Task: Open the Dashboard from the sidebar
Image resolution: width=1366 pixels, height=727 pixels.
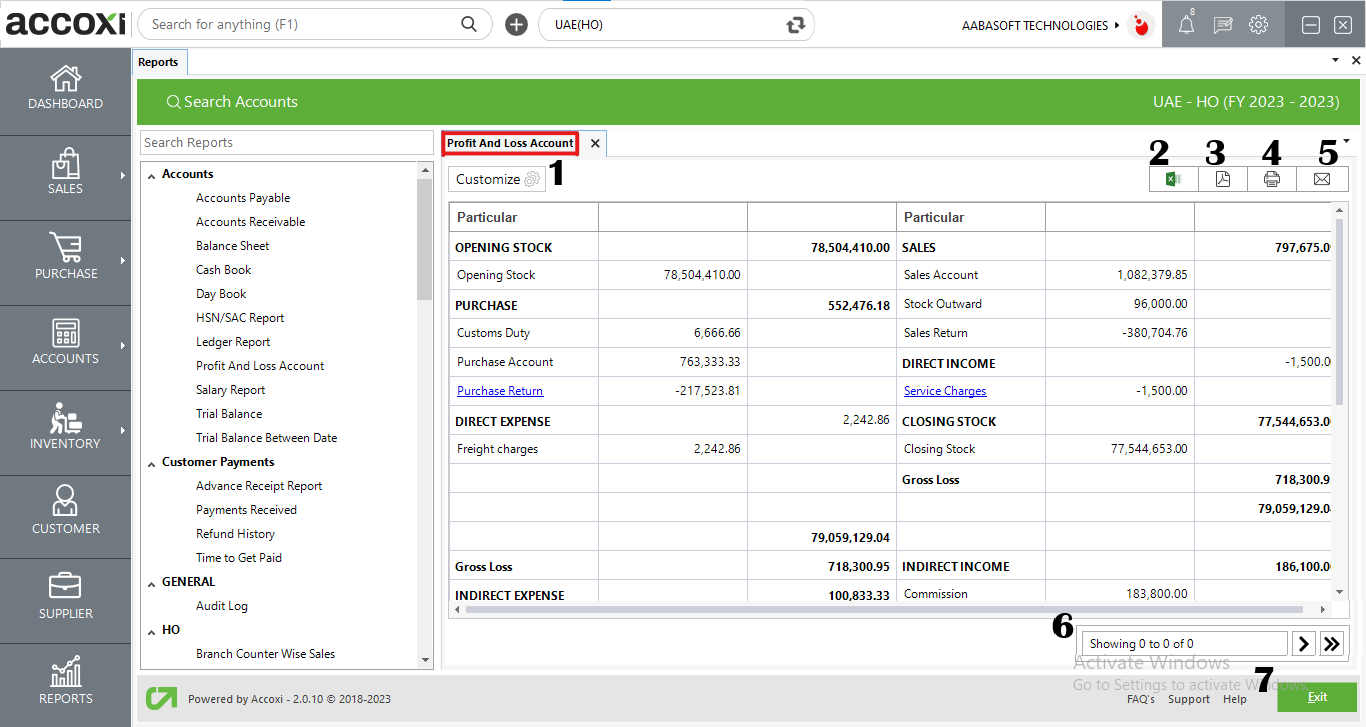Action: point(65,90)
